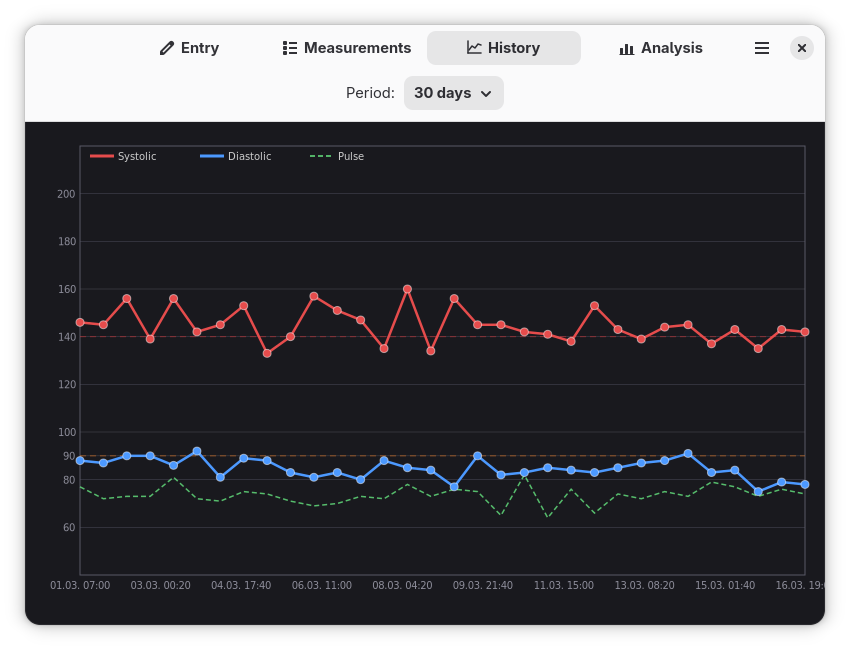Click the first diastolic data point

tap(80, 460)
